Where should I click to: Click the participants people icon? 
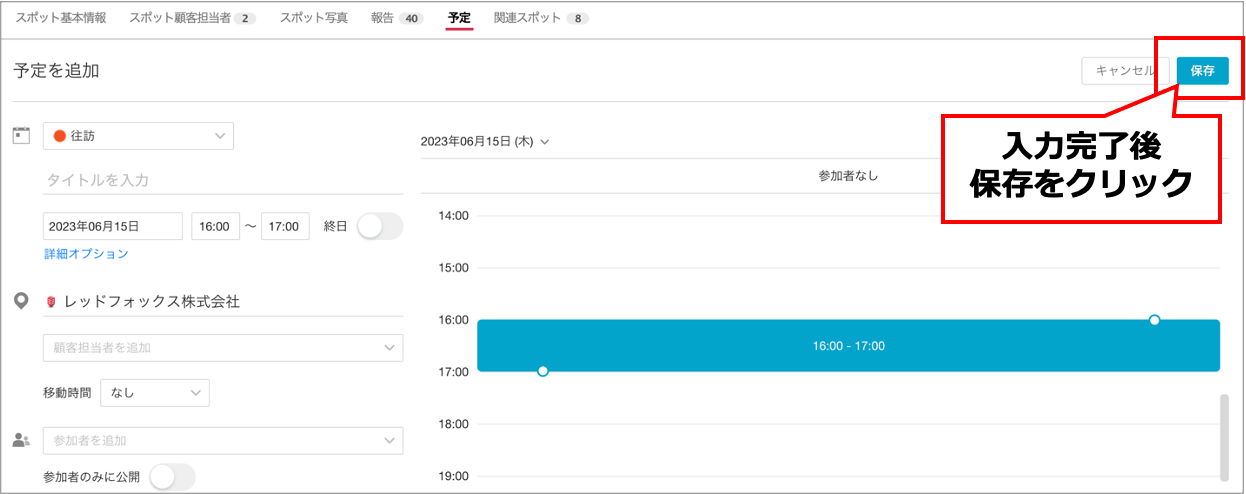pyautogui.click(x=20, y=440)
